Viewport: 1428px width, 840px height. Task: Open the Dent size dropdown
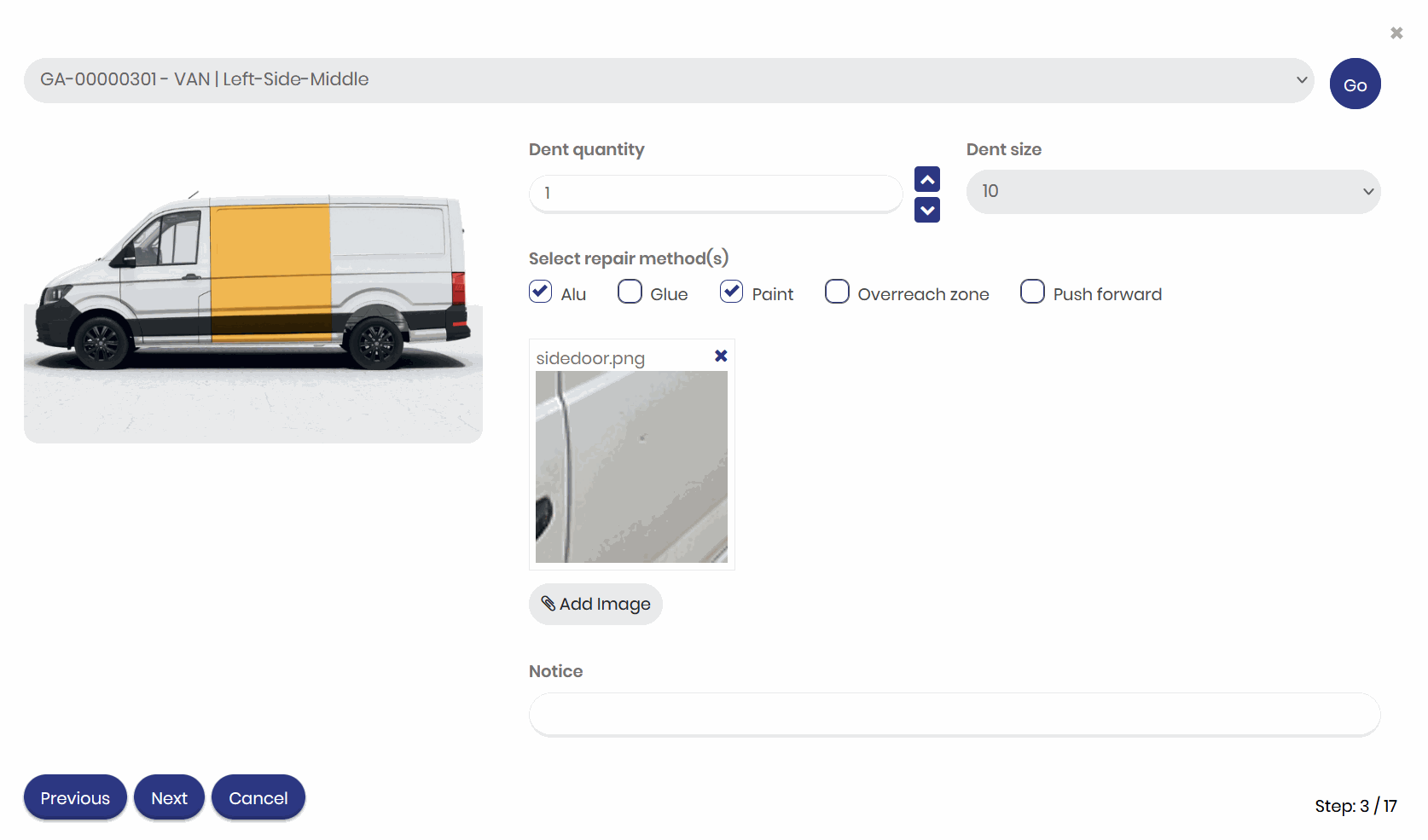[1173, 192]
